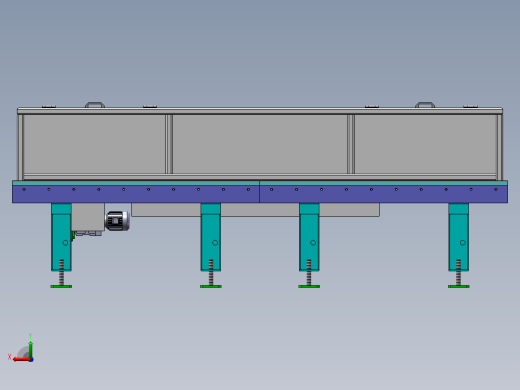The width and height of the screenshot is (520, 390).
Task: Select the right purple side rail
Action: pos(384,194)
